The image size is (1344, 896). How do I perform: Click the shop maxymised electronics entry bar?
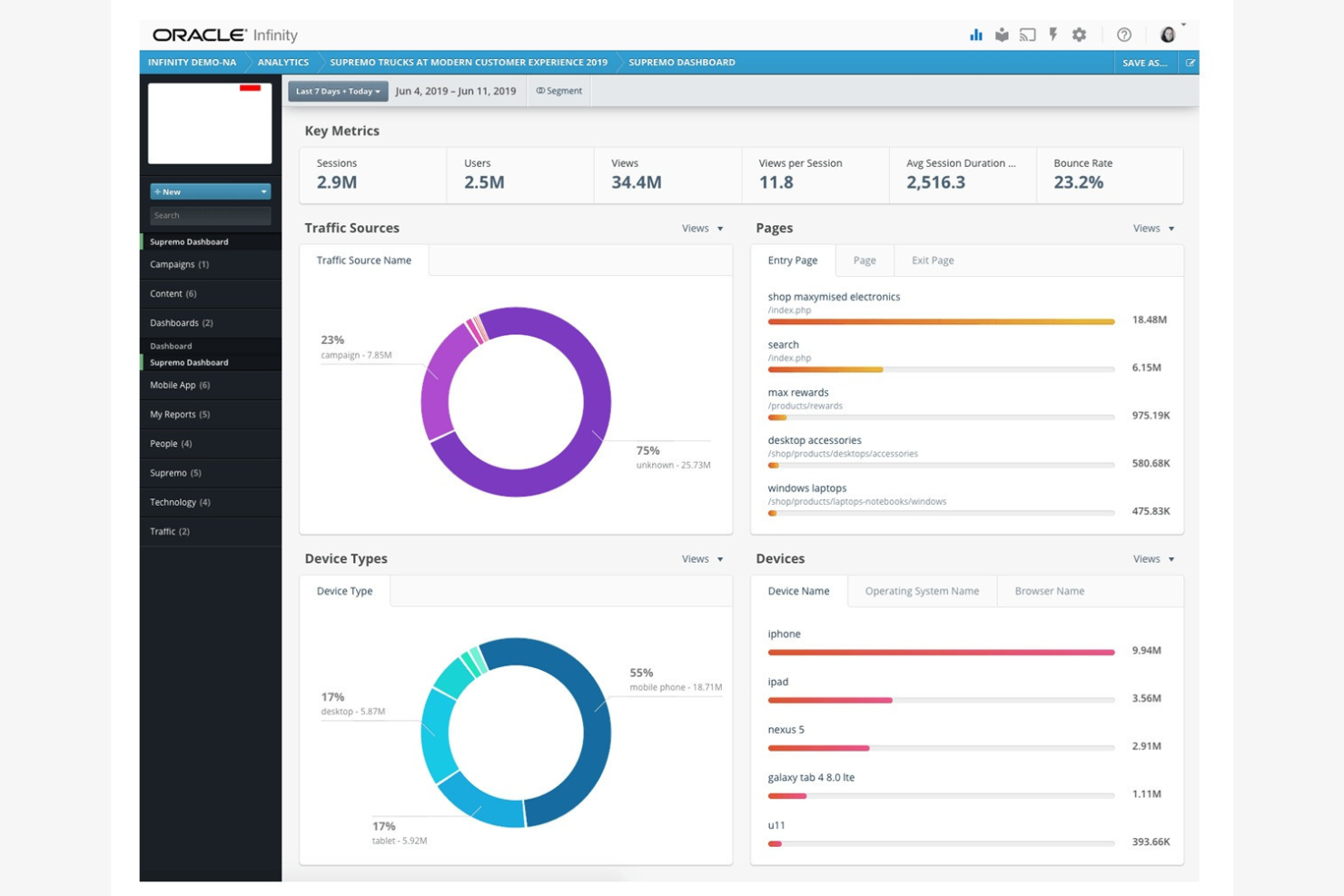[941, 321]
